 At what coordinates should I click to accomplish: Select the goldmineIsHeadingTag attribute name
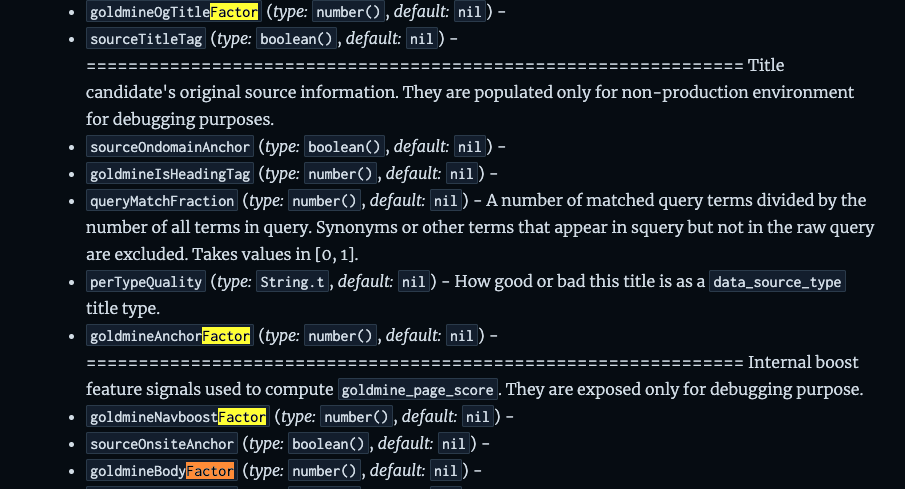(x=169, y=174)
